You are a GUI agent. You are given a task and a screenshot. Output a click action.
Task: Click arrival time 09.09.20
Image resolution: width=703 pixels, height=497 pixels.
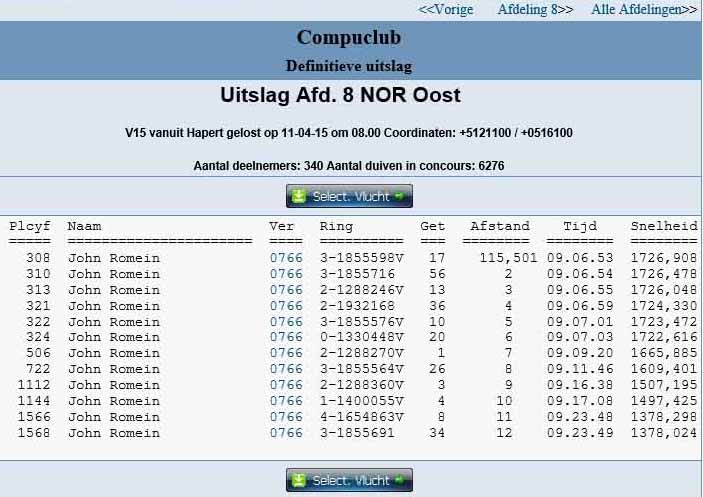point(580,353)
